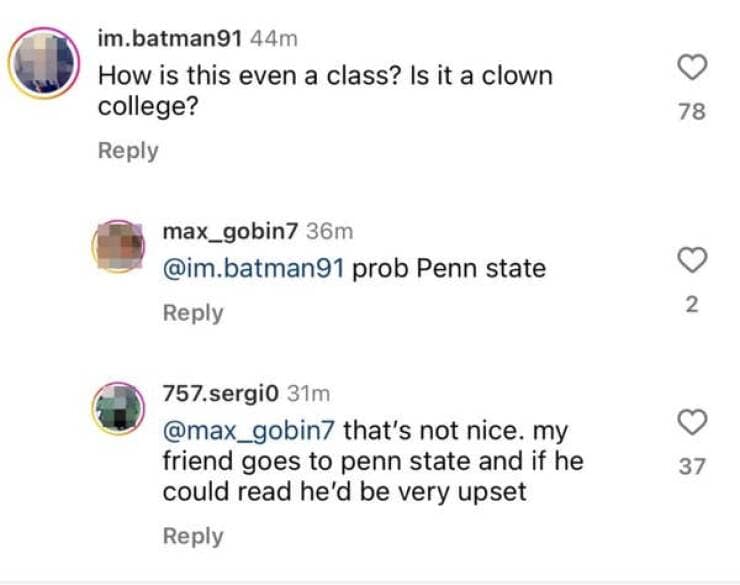Like im.batman91's comment with the heart
This screenshot has height=585, width=740.
coord(692,68)
